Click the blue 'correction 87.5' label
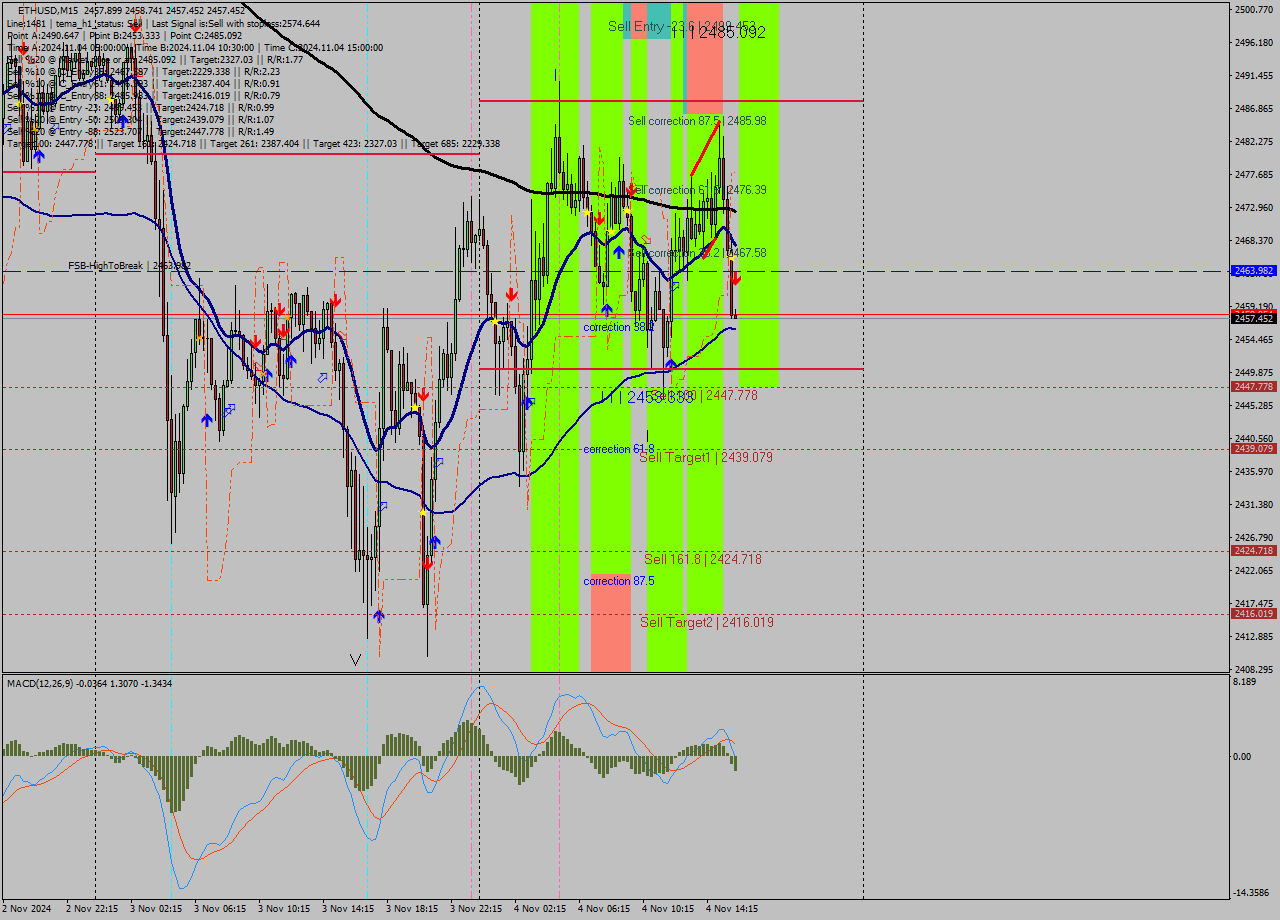1280x920 pixels. coord(619,581)
